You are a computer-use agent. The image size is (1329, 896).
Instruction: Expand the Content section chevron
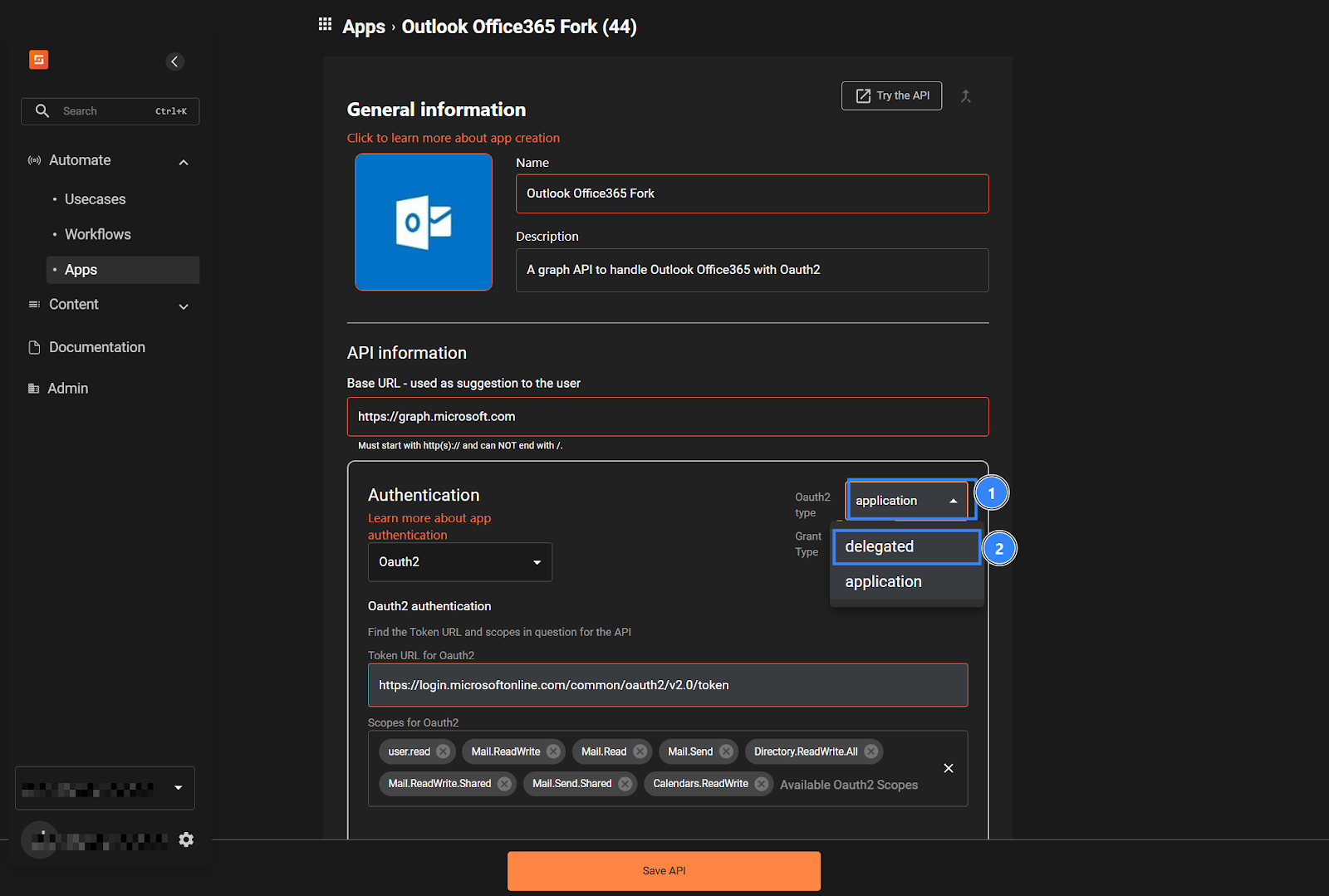(x=183, y=306)
